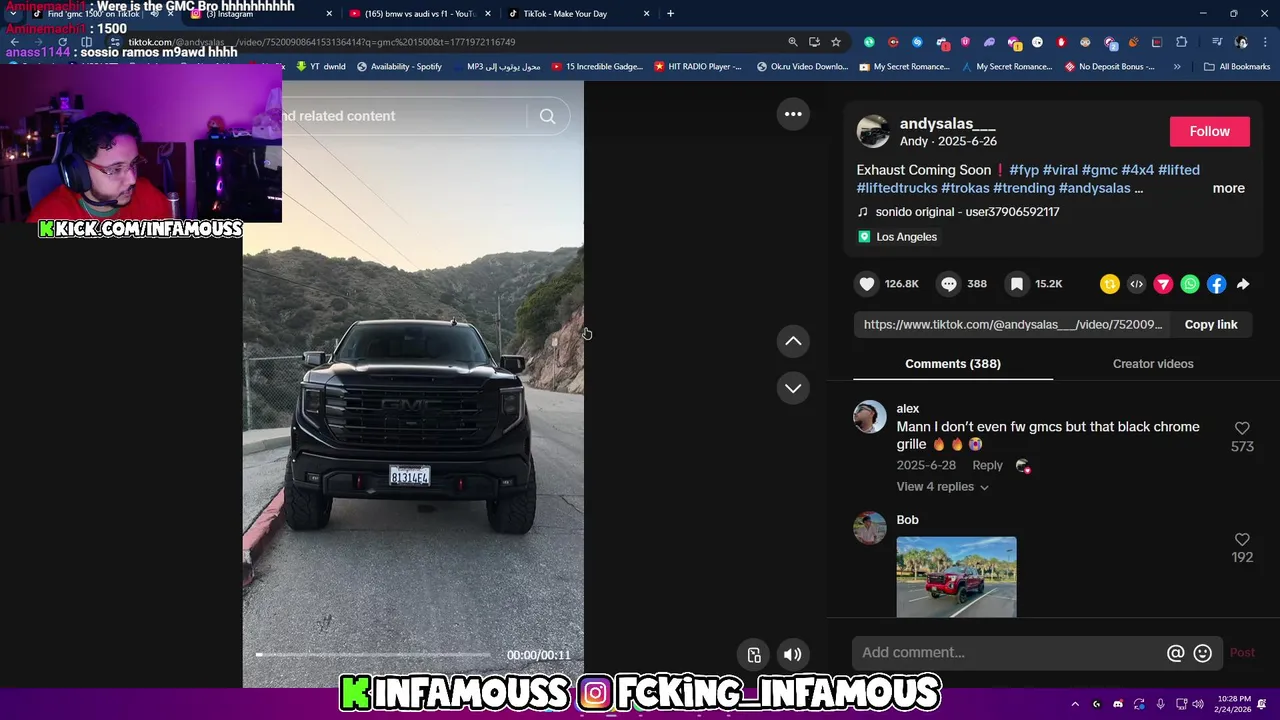Image resolution: width=1280 pixels, height=720 pixels.
Task: Open andysalas___ profile avatar
Action: click(873, 132)
